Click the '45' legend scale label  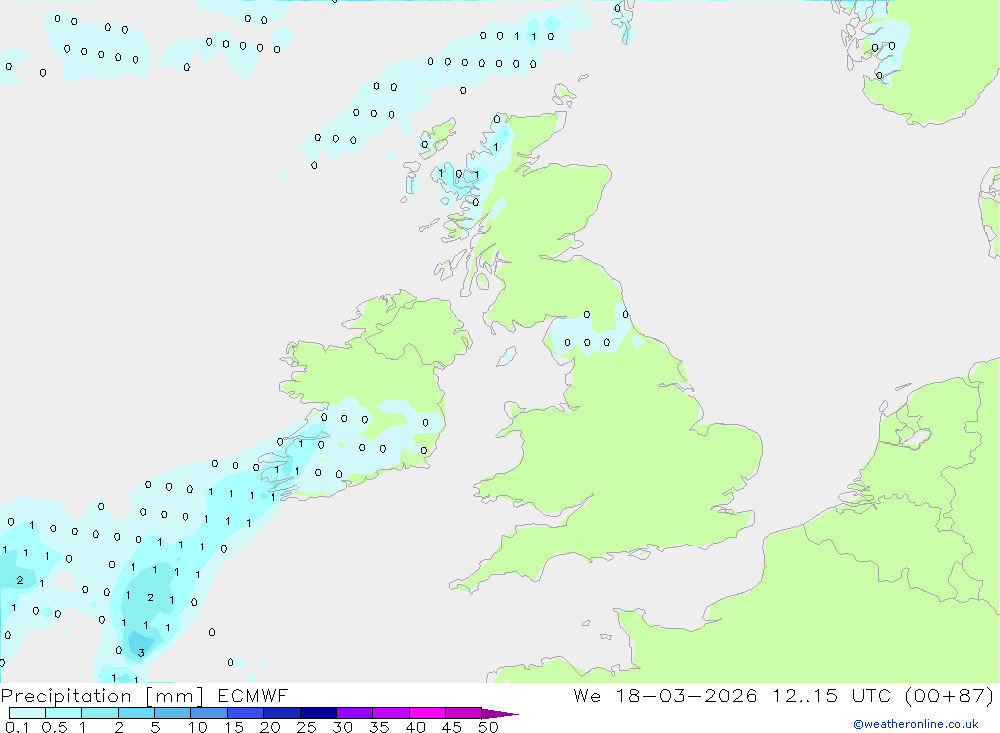click(x=452, y=727)
